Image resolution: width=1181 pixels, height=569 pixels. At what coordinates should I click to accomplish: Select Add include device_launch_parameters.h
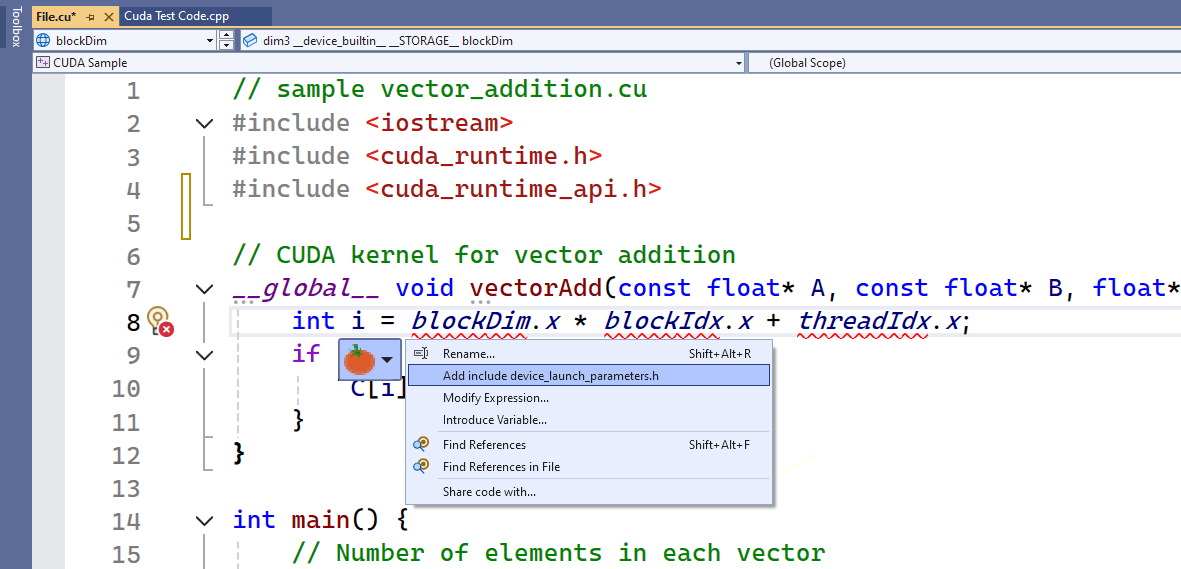coord(550,376)
